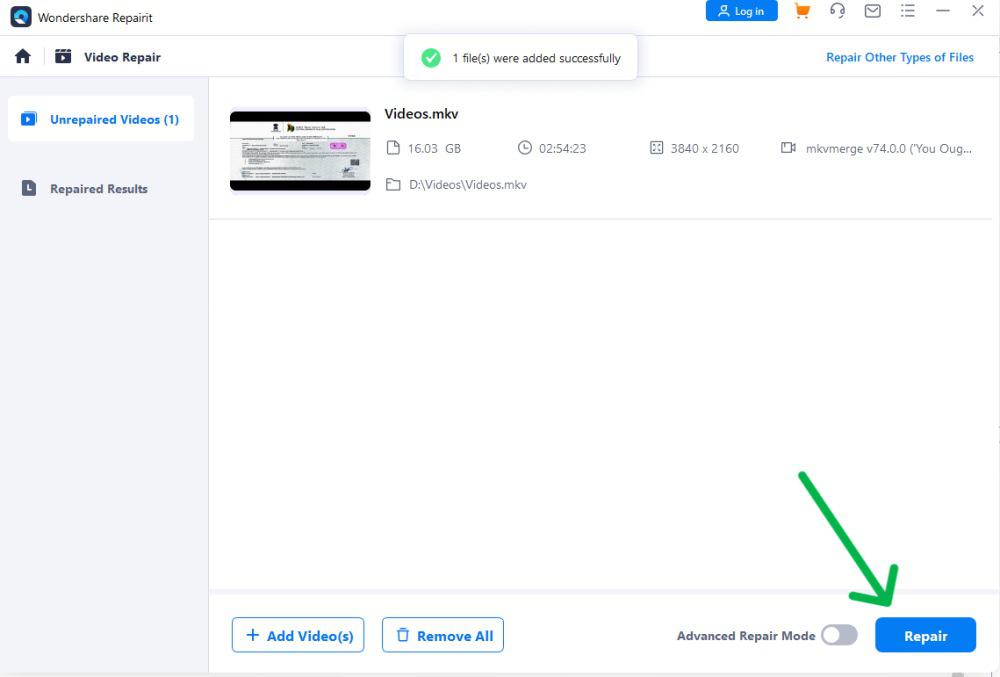Click the Videos.mkv file name
The width and height of the screenshot is (1000, 677).
(422, 114)
